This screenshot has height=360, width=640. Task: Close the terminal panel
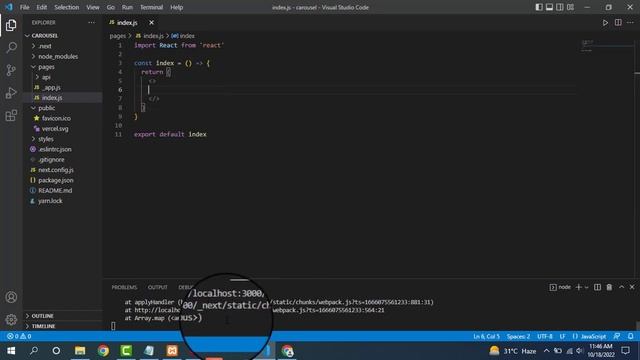[x=632, y=287]
